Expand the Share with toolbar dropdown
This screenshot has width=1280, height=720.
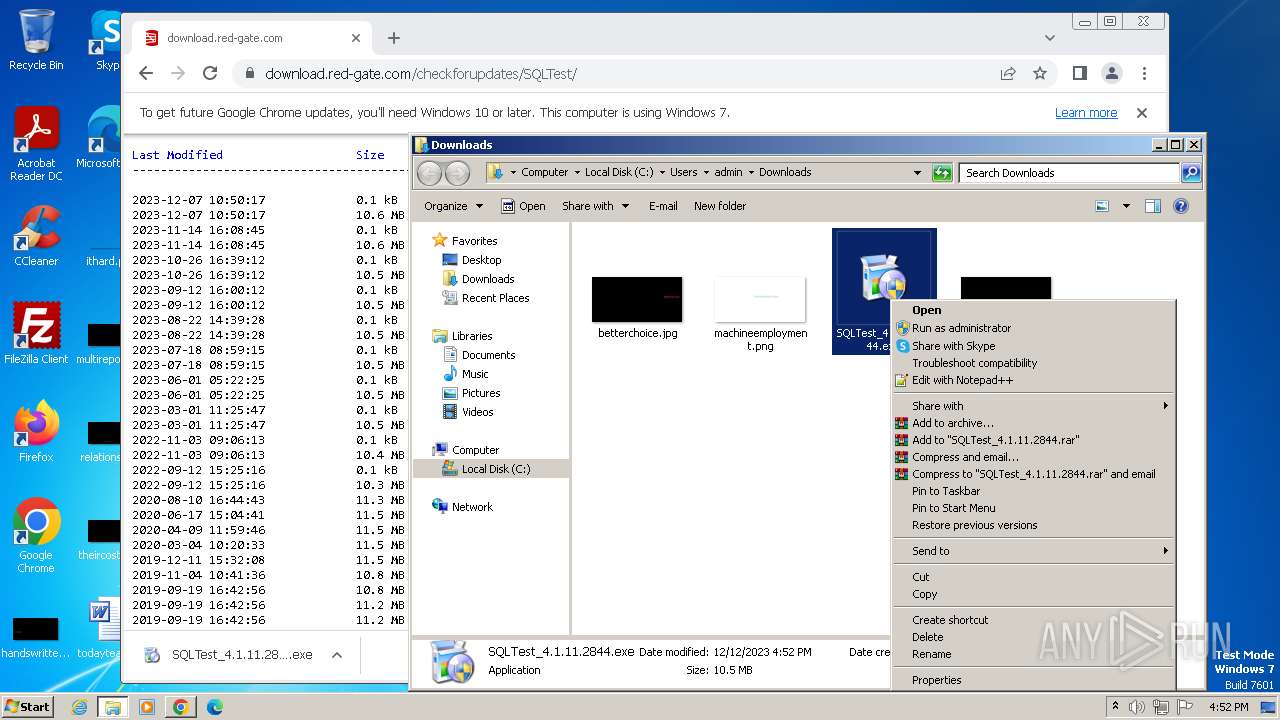pyautogui.click(x=596, y=206)
